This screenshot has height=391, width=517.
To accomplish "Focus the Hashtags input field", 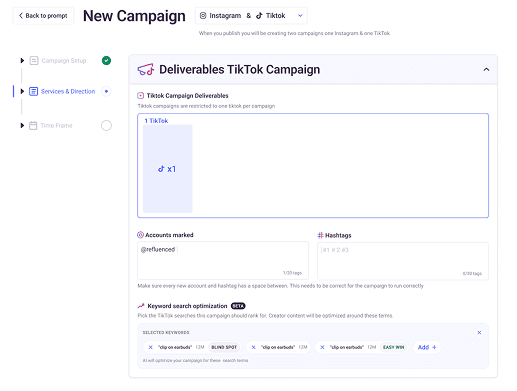I will [x=403, y=261].
